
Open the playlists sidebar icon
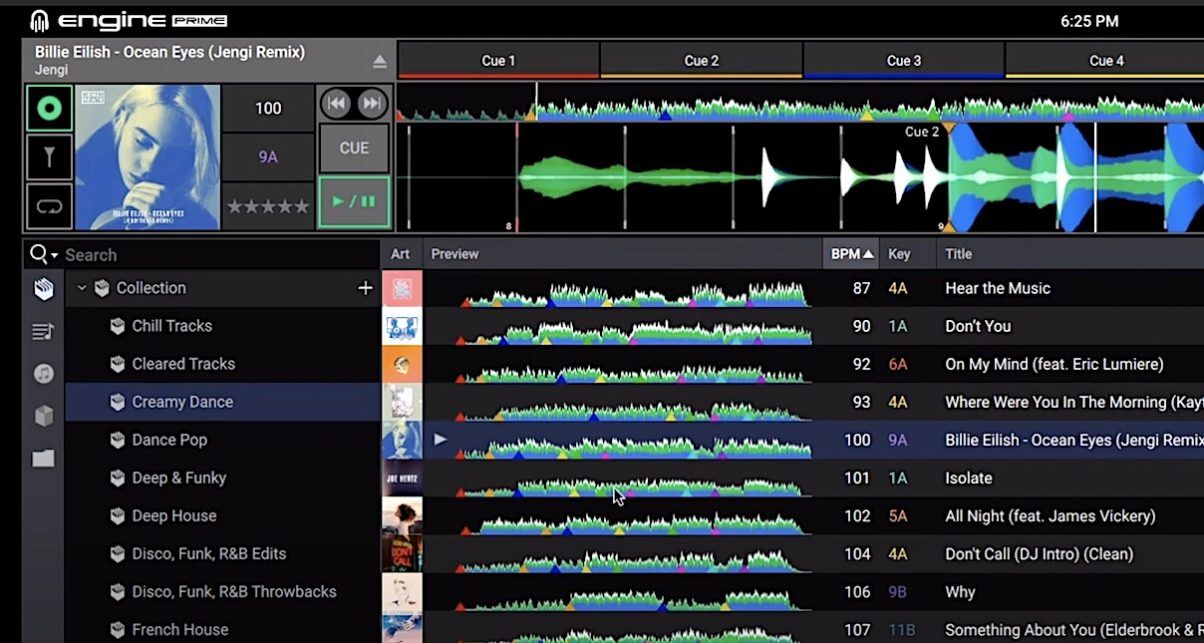point(43,331)
